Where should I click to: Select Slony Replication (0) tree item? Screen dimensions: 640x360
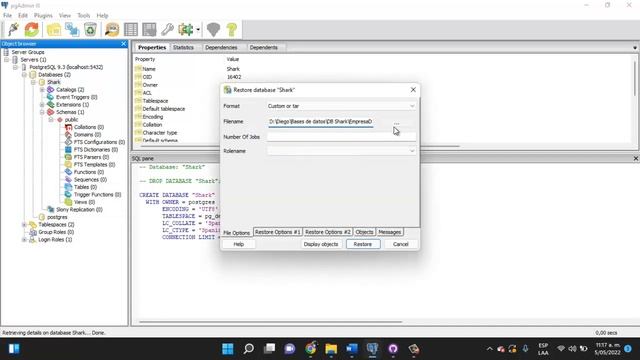point(79,209)
